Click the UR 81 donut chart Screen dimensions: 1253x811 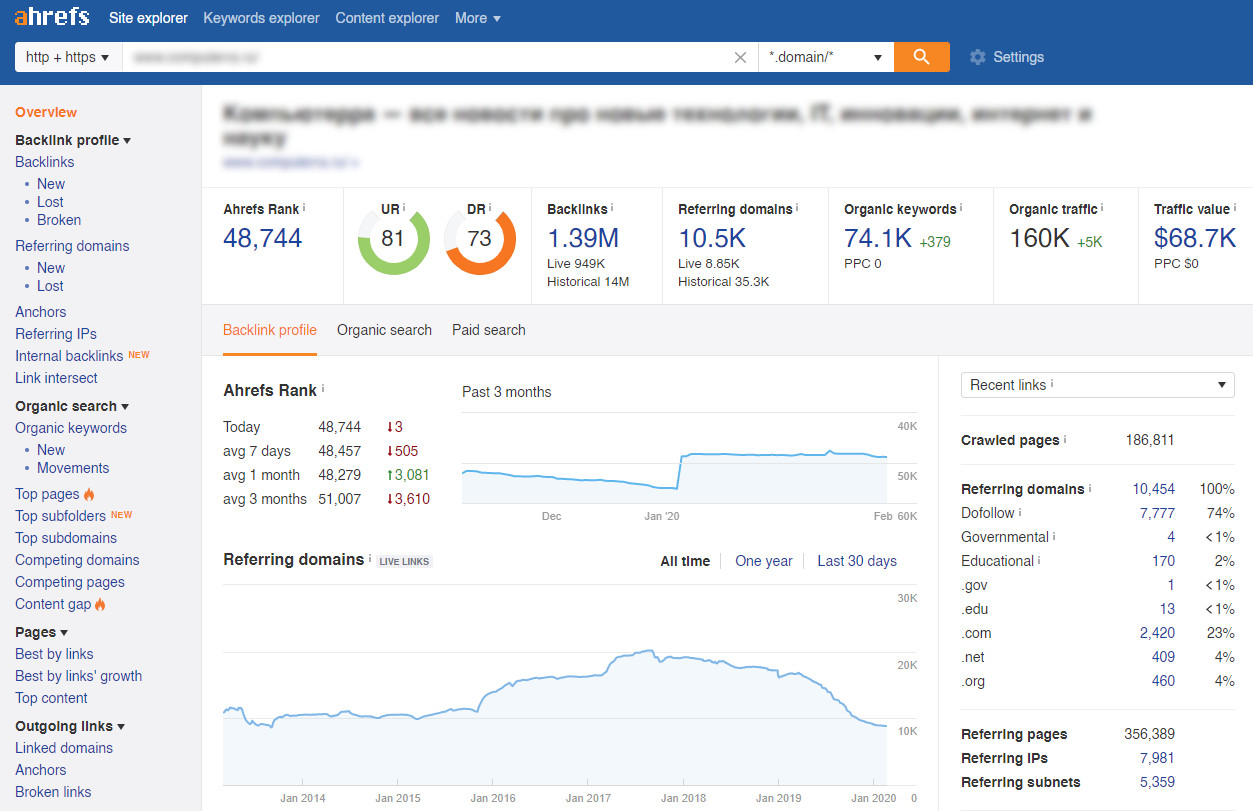click(393, 239)
